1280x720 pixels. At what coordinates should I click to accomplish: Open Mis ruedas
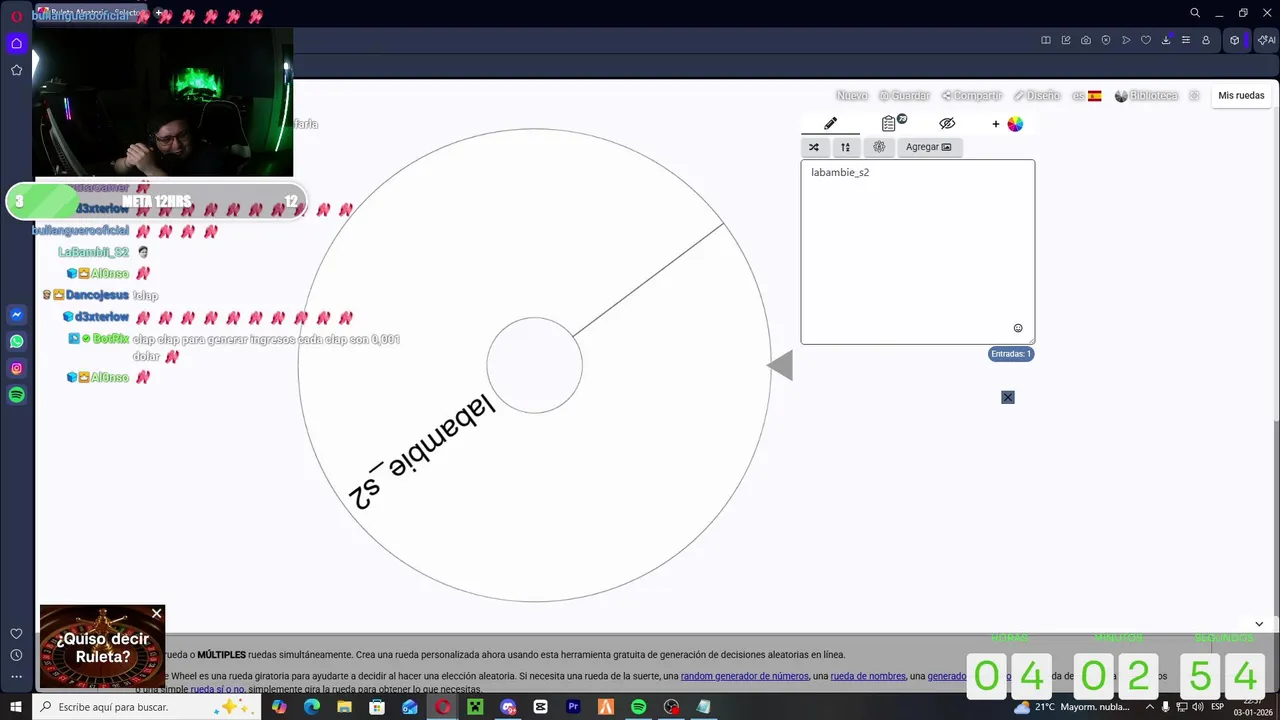point(1241,96)
